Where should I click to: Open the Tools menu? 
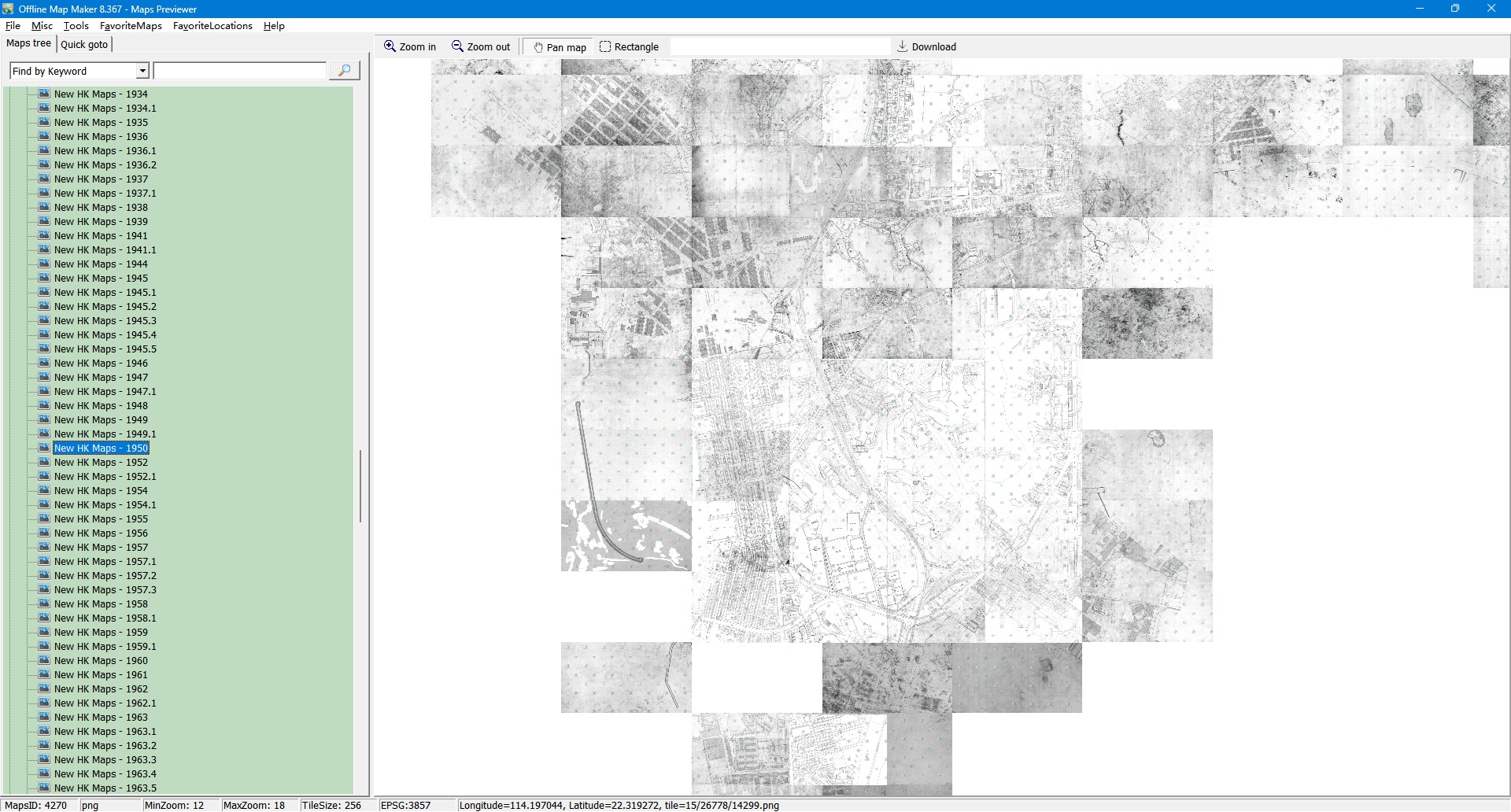[76, 26]
